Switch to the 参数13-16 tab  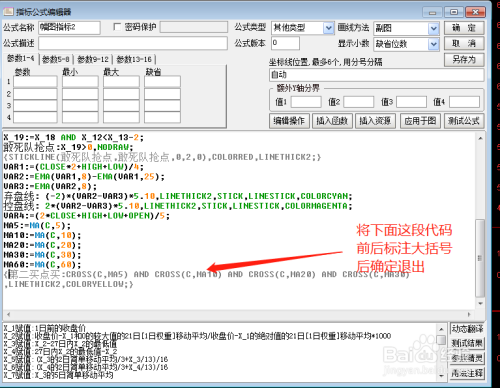point(134,60)
